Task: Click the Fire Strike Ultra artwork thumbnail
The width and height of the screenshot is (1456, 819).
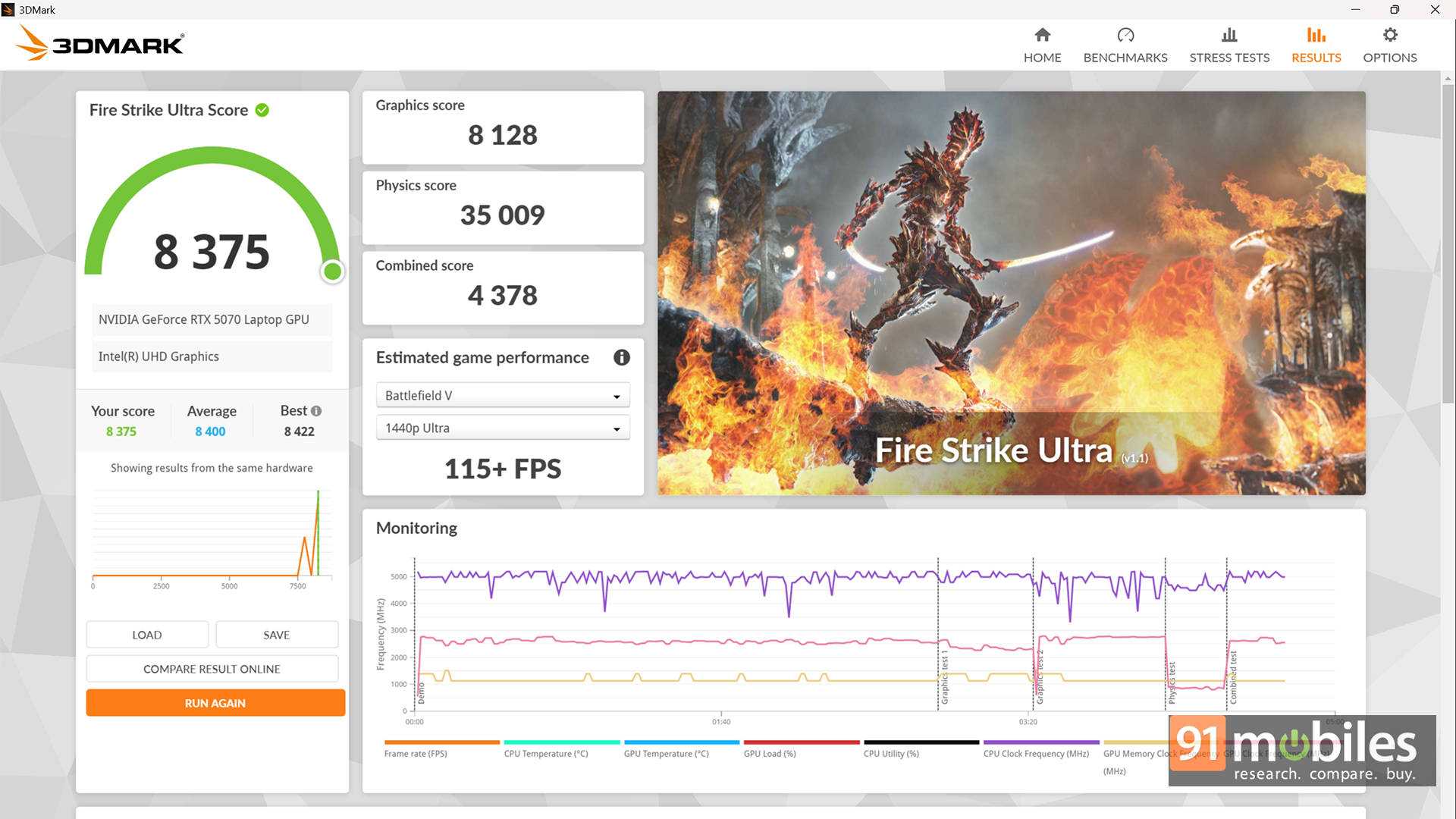Action: (1011, 293)
